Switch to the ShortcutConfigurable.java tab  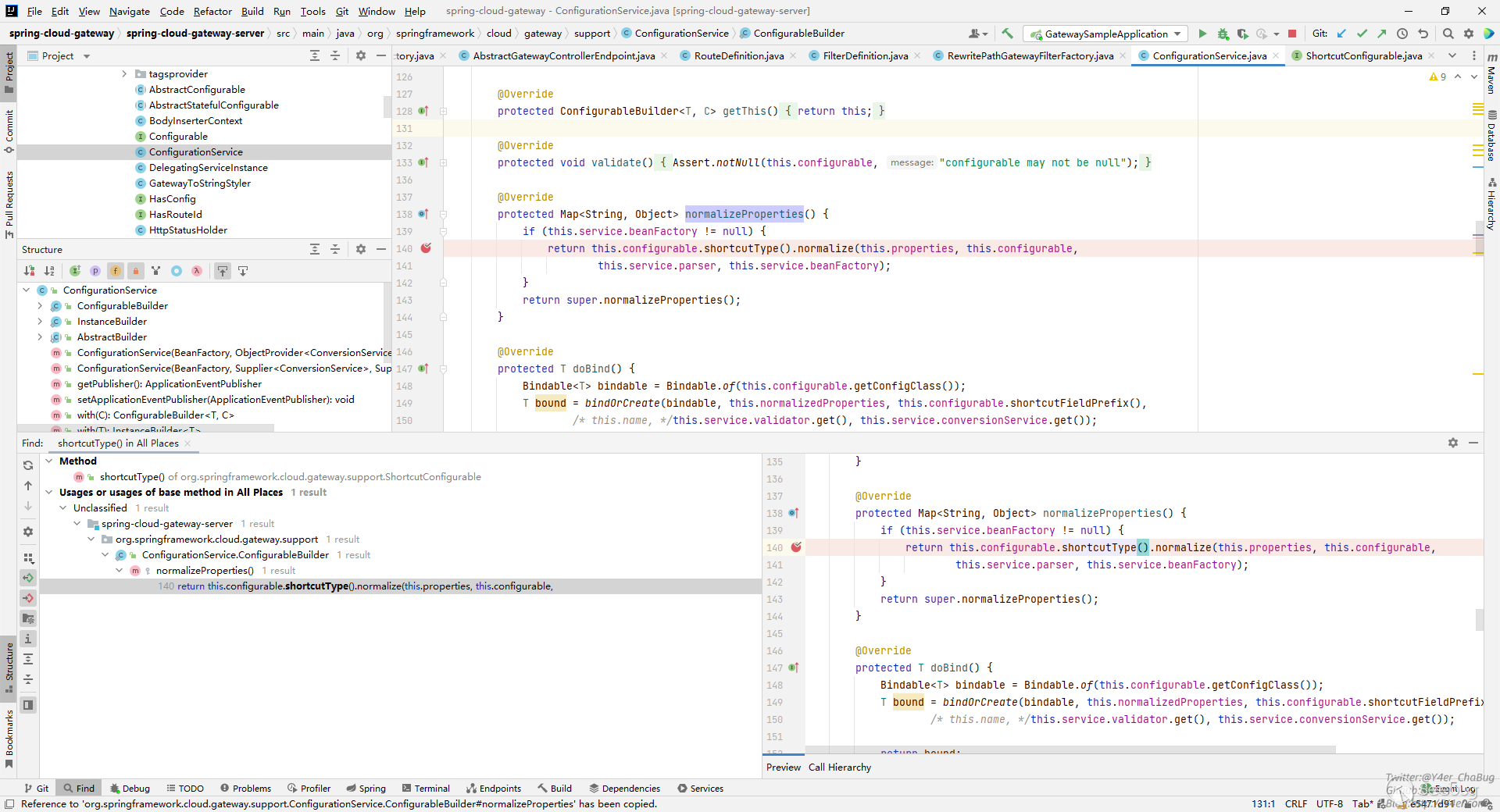tap(1362, 55)
